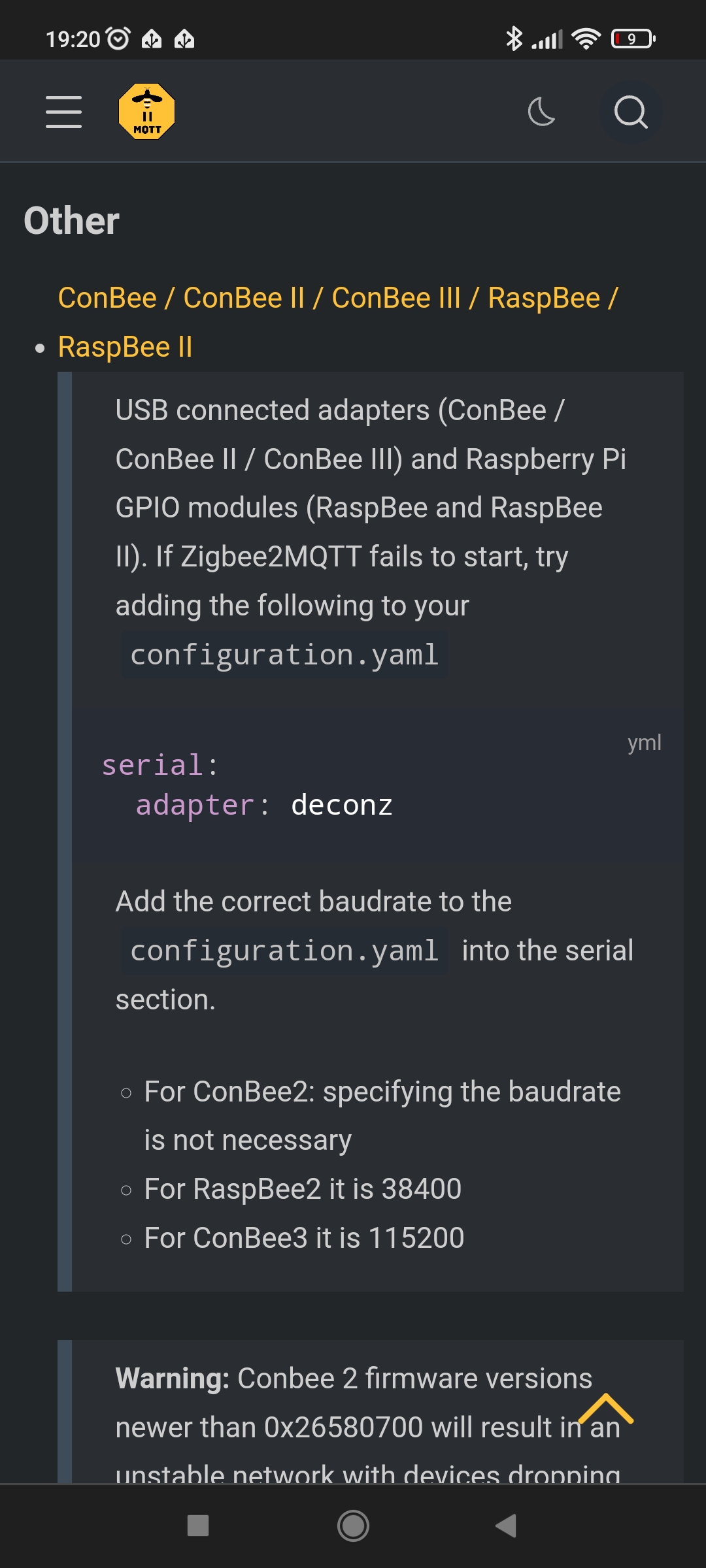This screenshot has width=706, height=1568.
Task: Tap the Zigbee2MQTT bee logo
Action: (146, 112)
